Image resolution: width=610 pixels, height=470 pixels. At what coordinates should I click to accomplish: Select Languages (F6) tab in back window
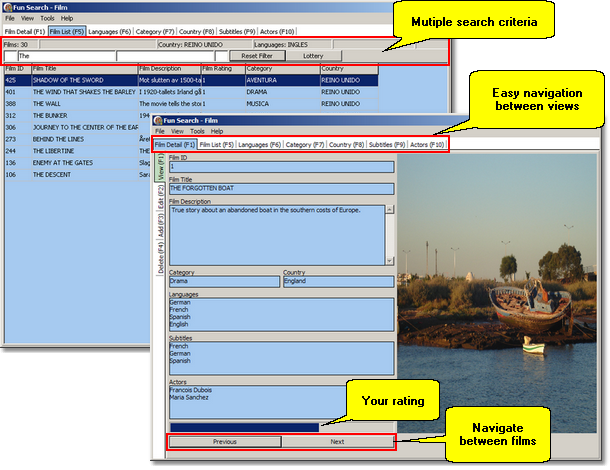click(110, 32)
